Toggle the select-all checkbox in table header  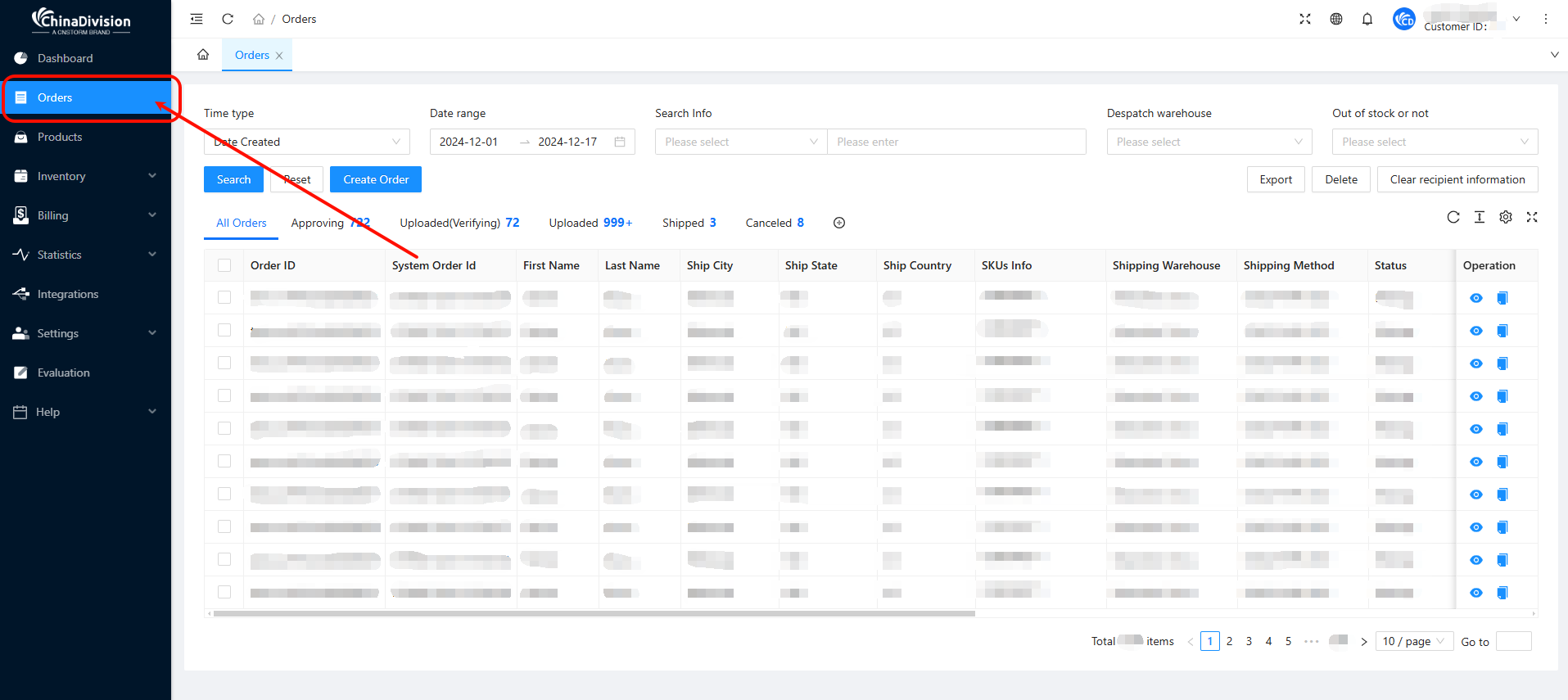coord(224,265)
